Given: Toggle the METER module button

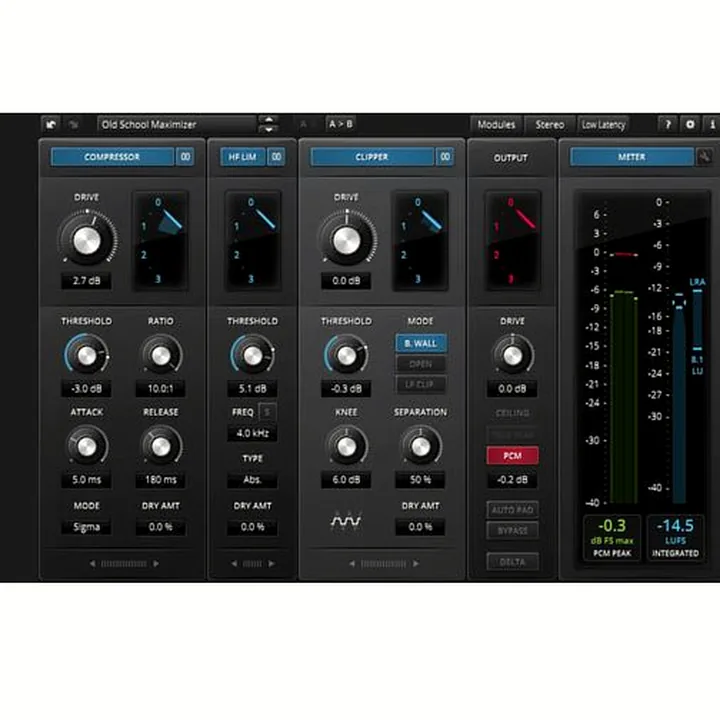Looking at the screenshot, I should [x=632, y=157].
